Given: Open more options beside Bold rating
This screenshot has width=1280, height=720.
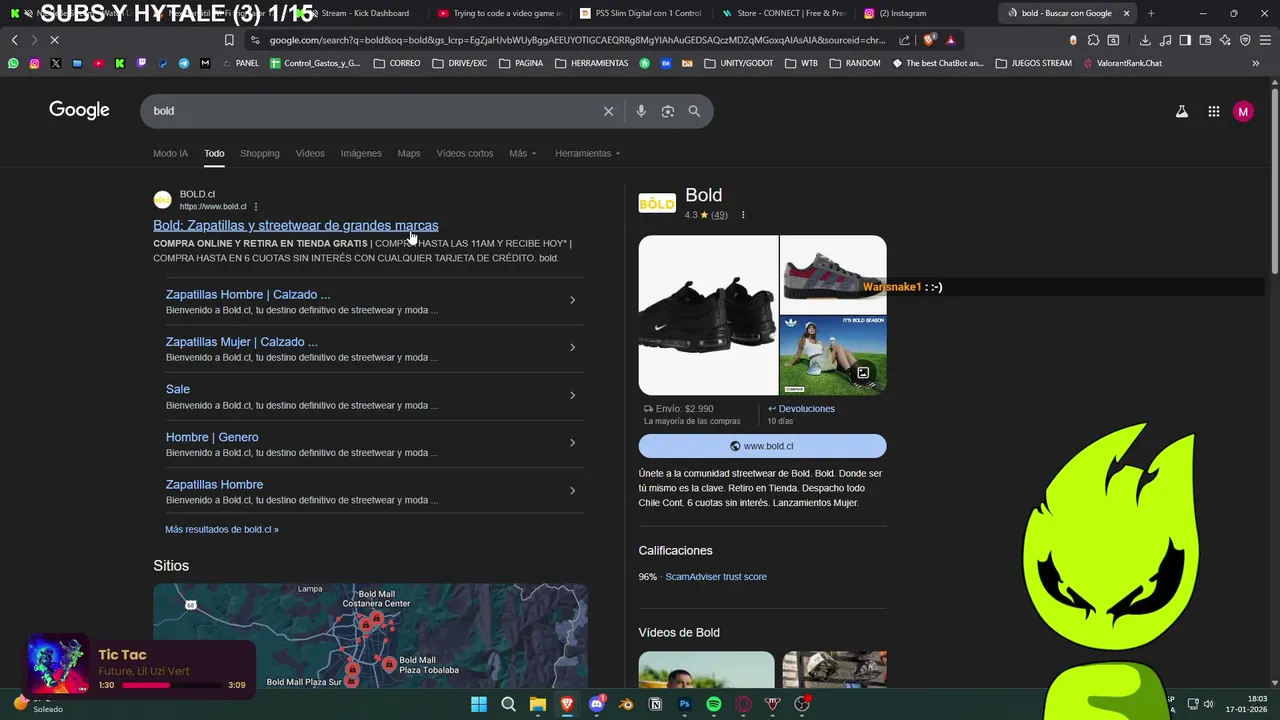Looking at the screenshot, I should (742, 215).
